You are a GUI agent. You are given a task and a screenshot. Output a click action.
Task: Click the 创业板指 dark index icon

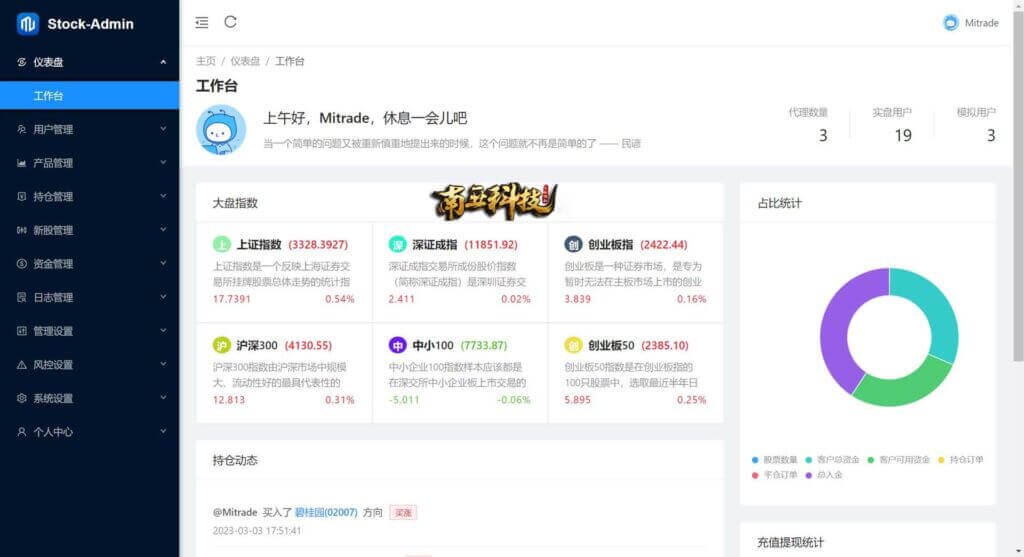pyautogui.click(x=573, y=244)
